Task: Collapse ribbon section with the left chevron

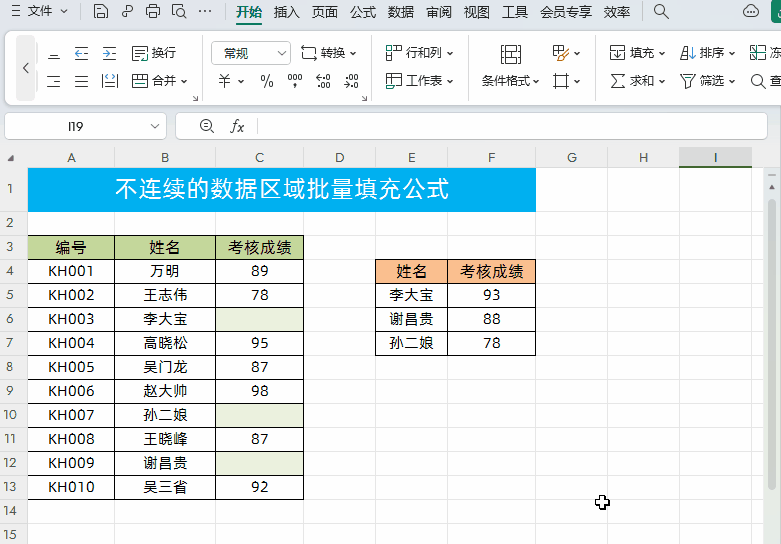Action: [26, 68]
